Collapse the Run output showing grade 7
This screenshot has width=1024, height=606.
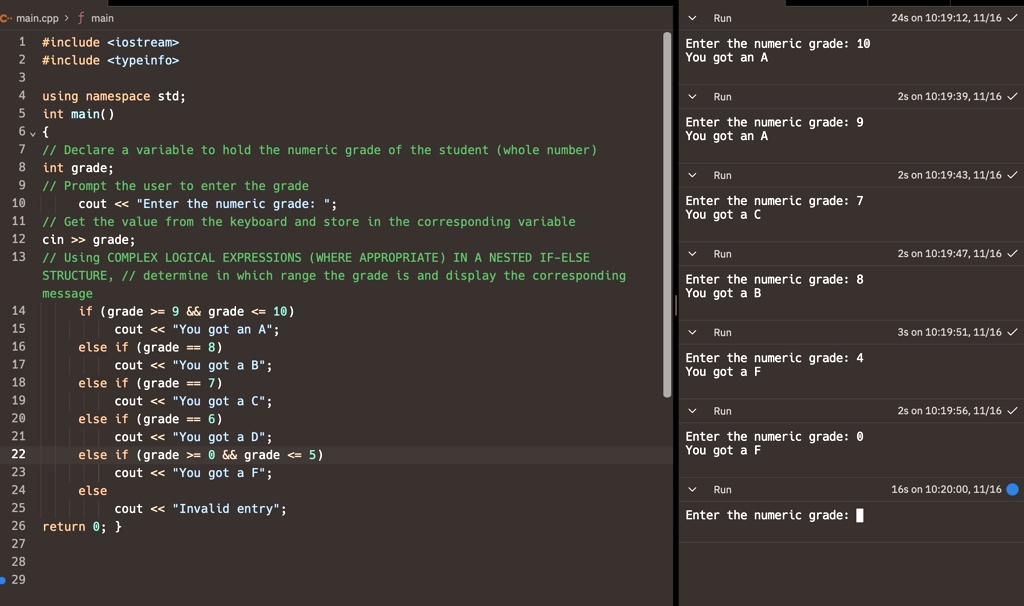[693, 176]
